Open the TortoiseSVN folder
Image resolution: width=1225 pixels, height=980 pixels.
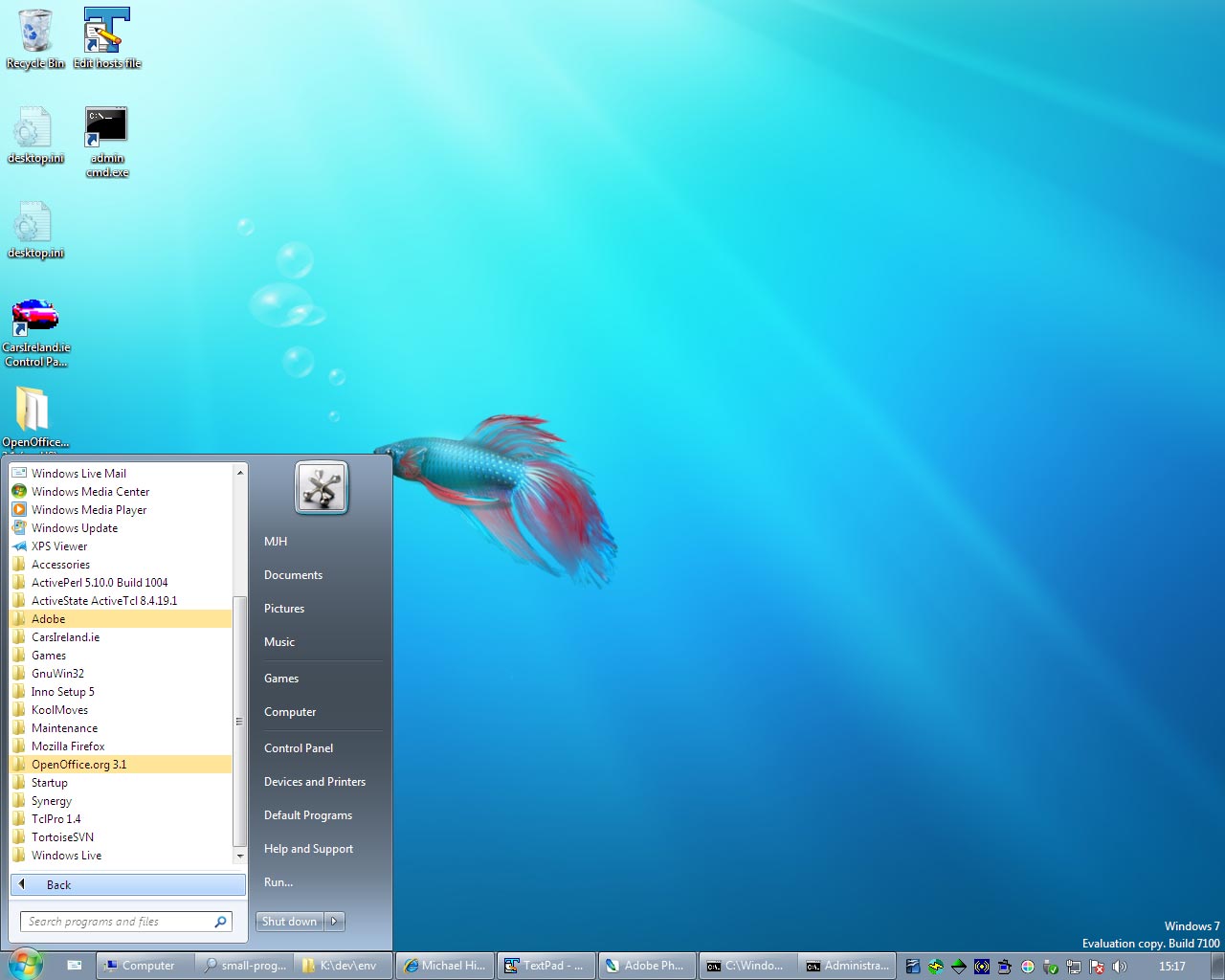pyautogui.click(x=121, y=836)
